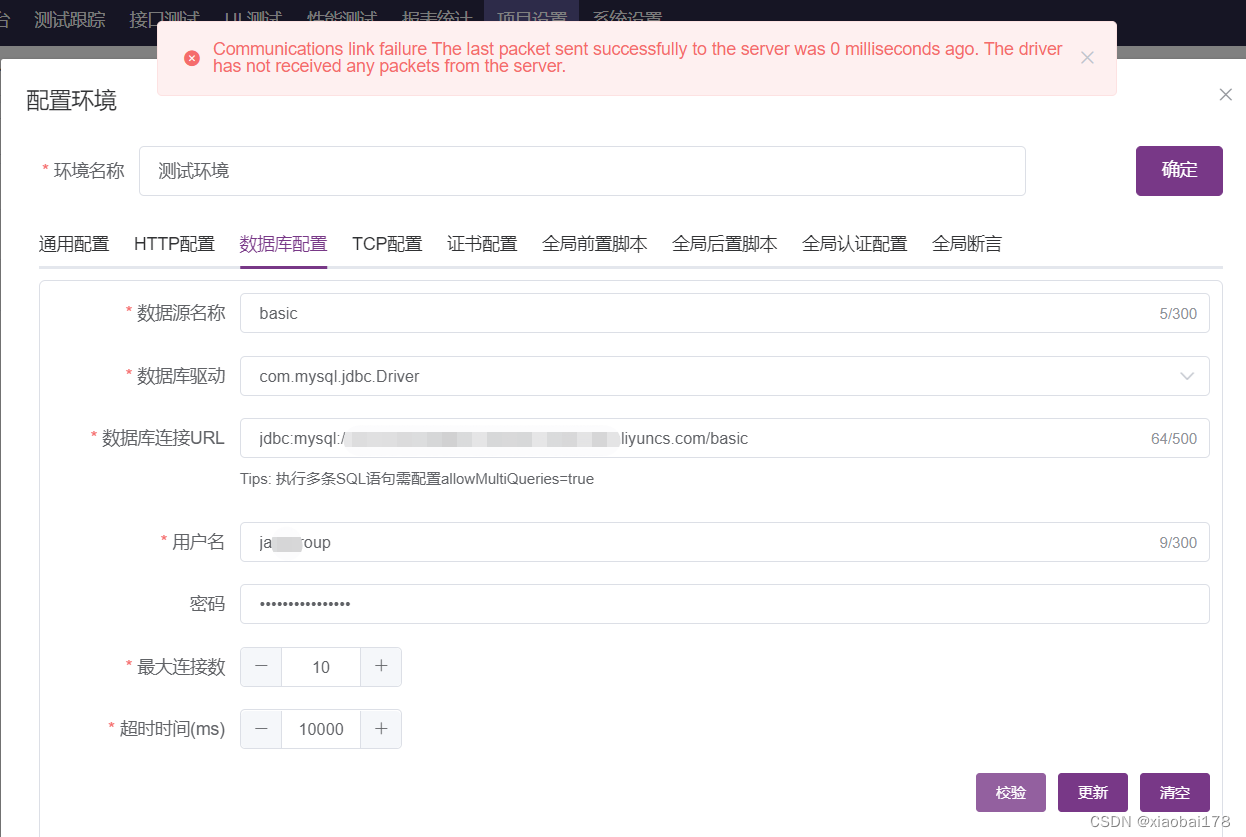Open the 数据库驱动 dropdown arrow
This screenshot has width=1246, height=837.
click(x=1187, y=376)
